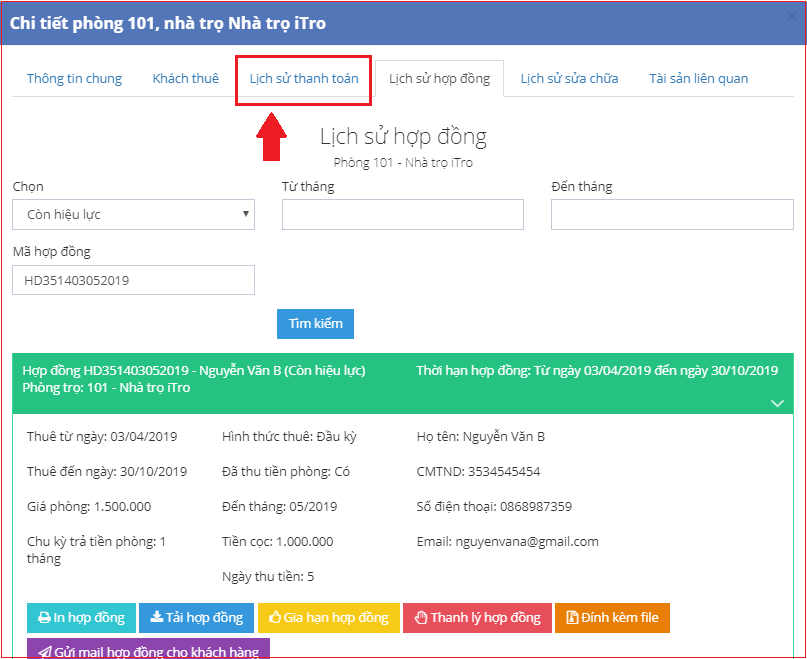Select the Lịch sử hợp đồng tab
The image size is (807, 659).
point(439,79)
